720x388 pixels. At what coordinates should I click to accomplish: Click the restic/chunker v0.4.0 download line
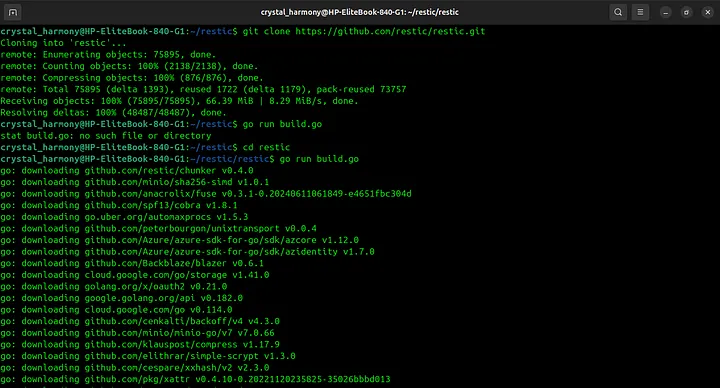(127, 170)
